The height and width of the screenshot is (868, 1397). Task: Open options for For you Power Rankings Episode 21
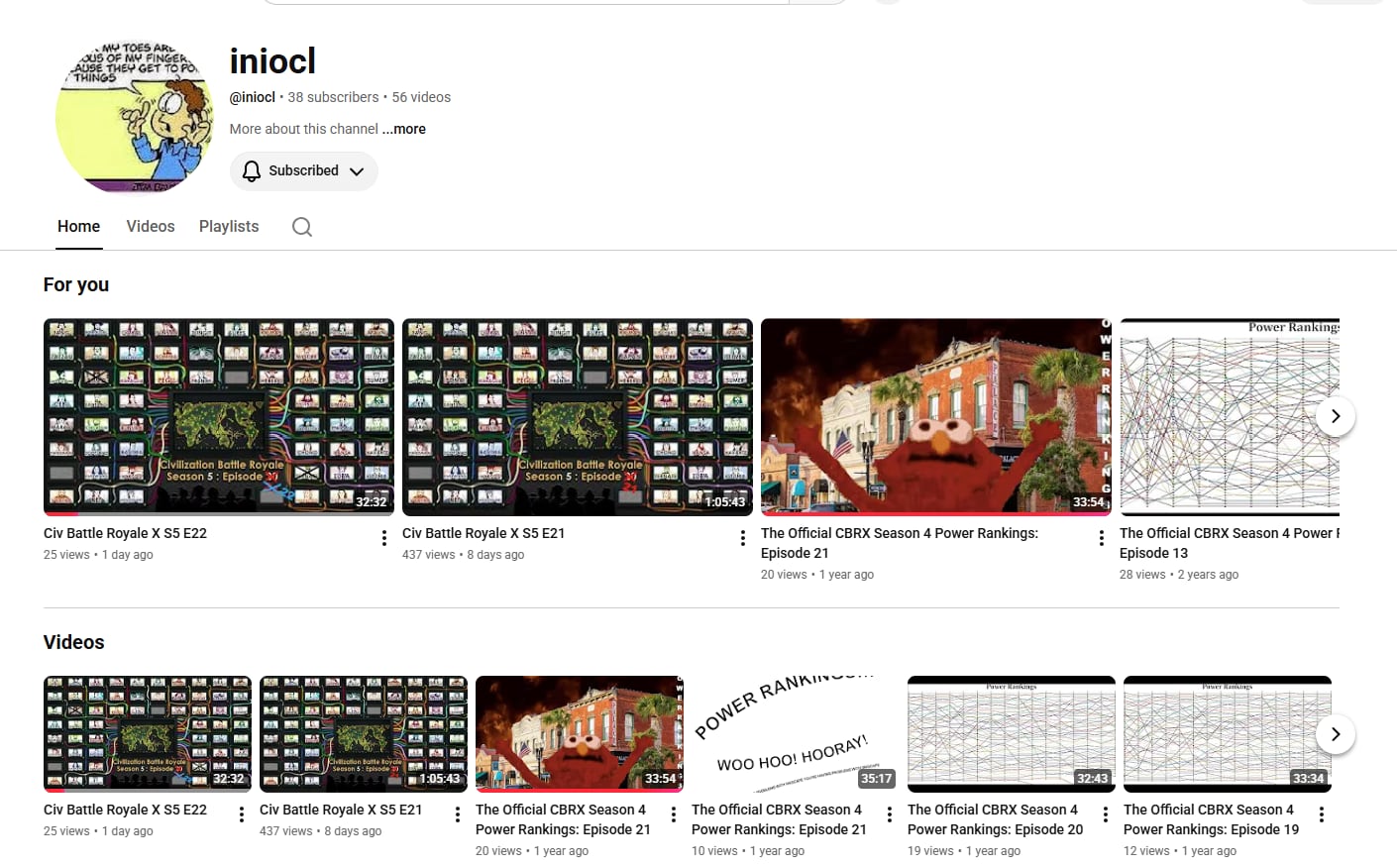tap(1102, 538)
